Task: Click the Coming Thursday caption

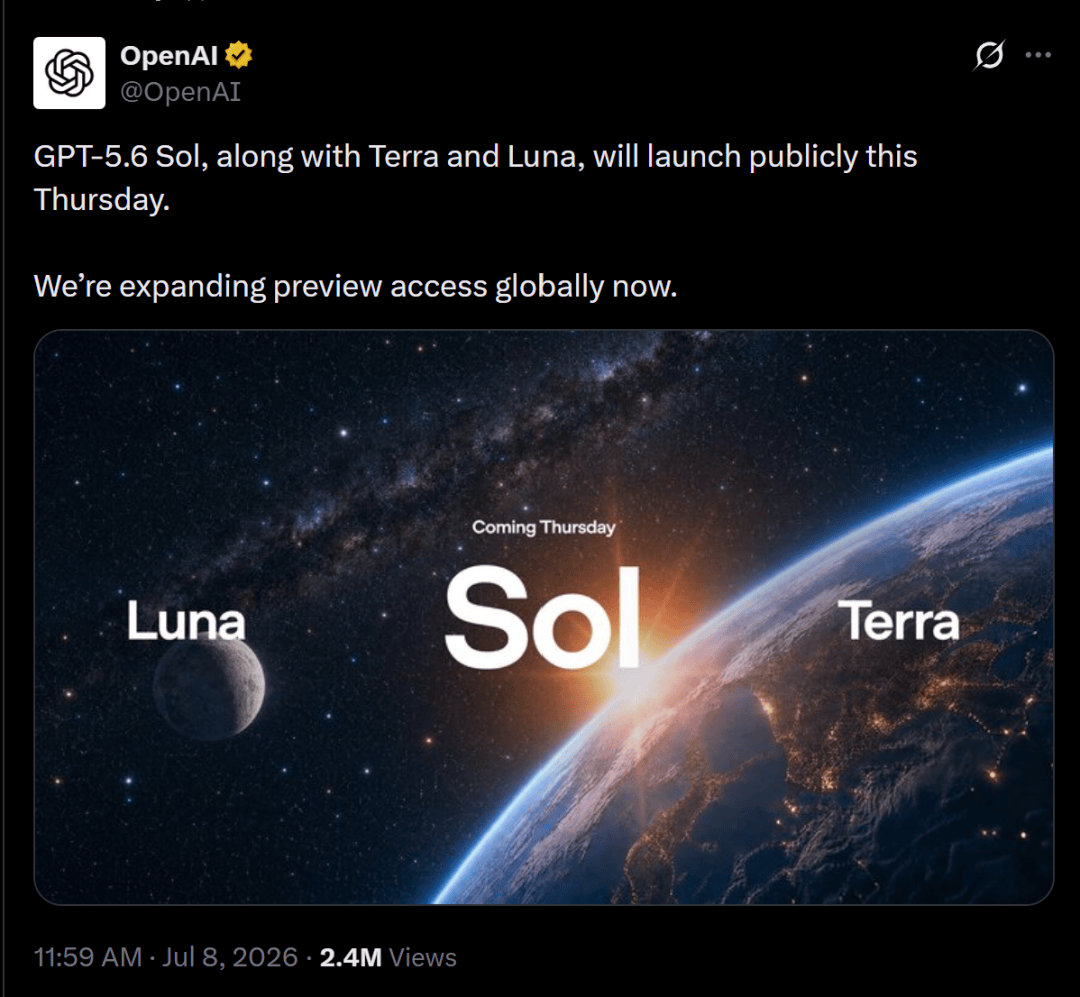Action: (543, 527)
